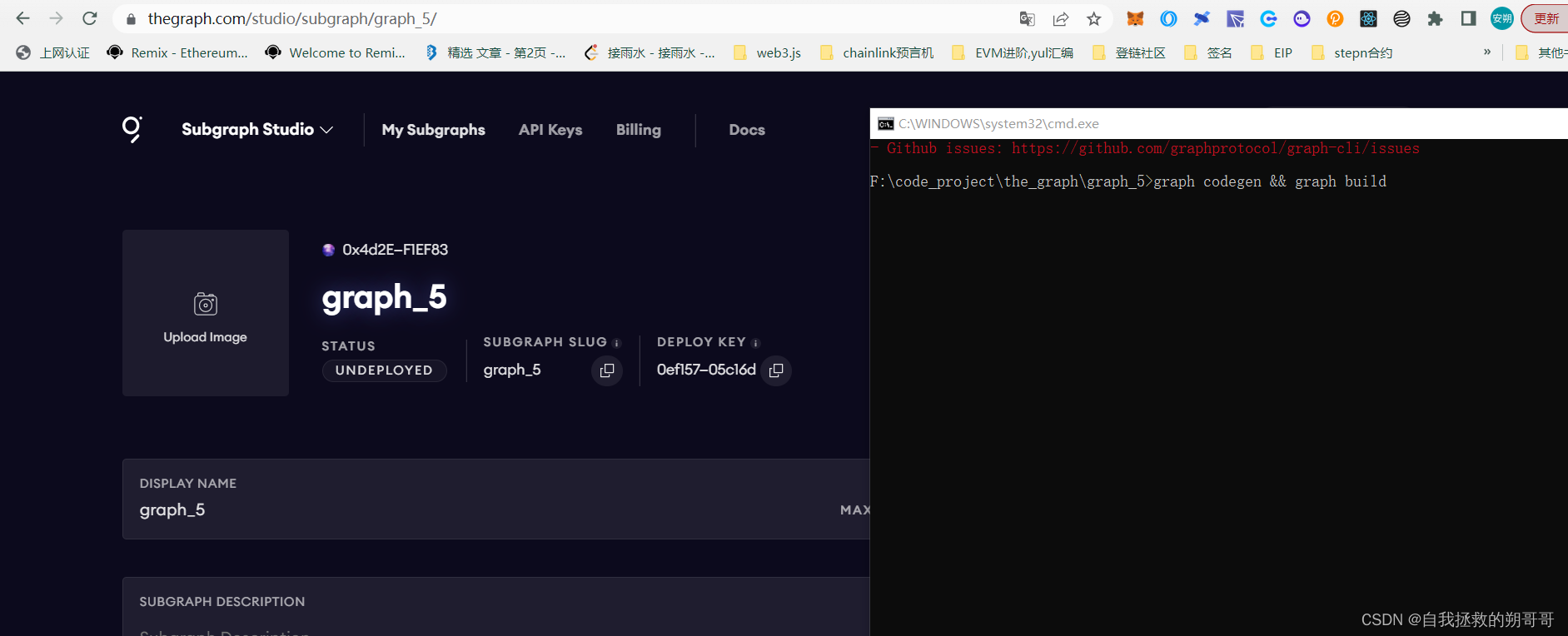Open the MetaMask fox extension
This screenshot has height=636, width=1568.
1135,18
